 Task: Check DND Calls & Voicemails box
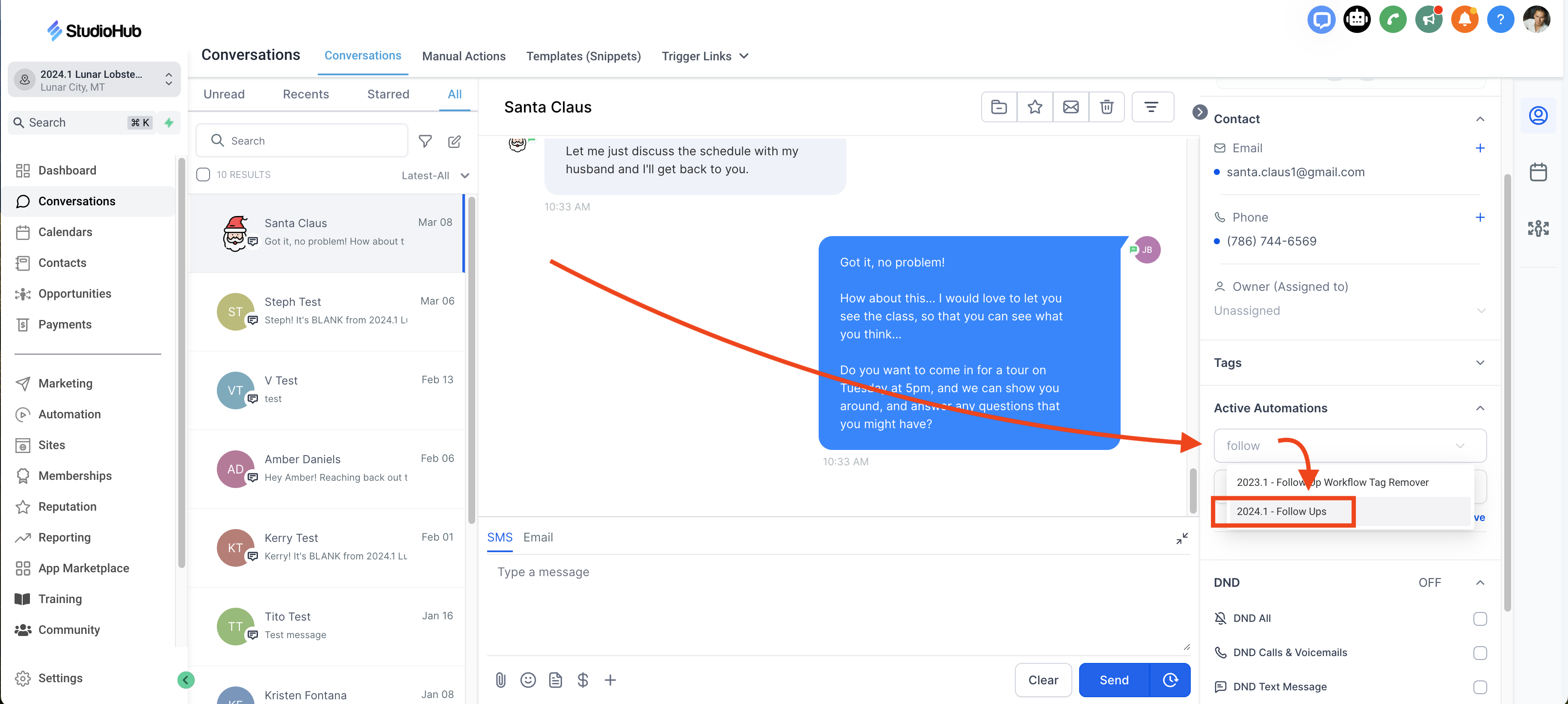(1480, 652)
